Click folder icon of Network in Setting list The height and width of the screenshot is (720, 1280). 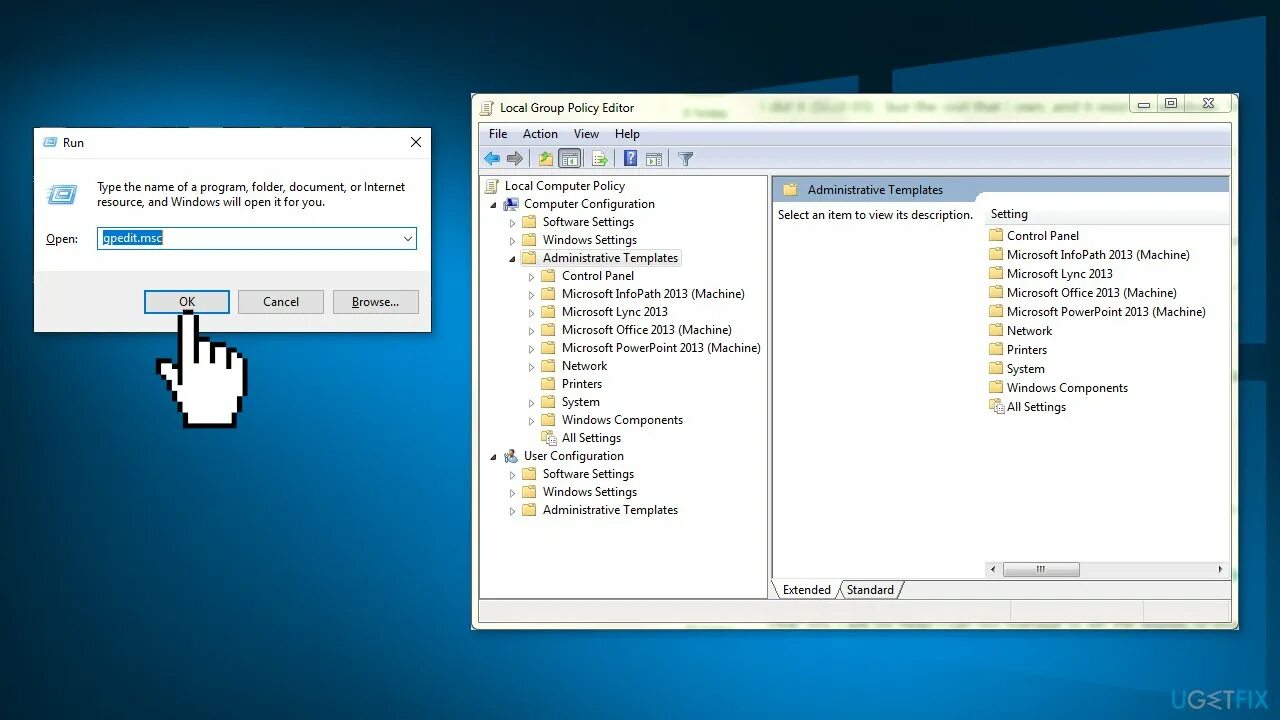(996, 331)
